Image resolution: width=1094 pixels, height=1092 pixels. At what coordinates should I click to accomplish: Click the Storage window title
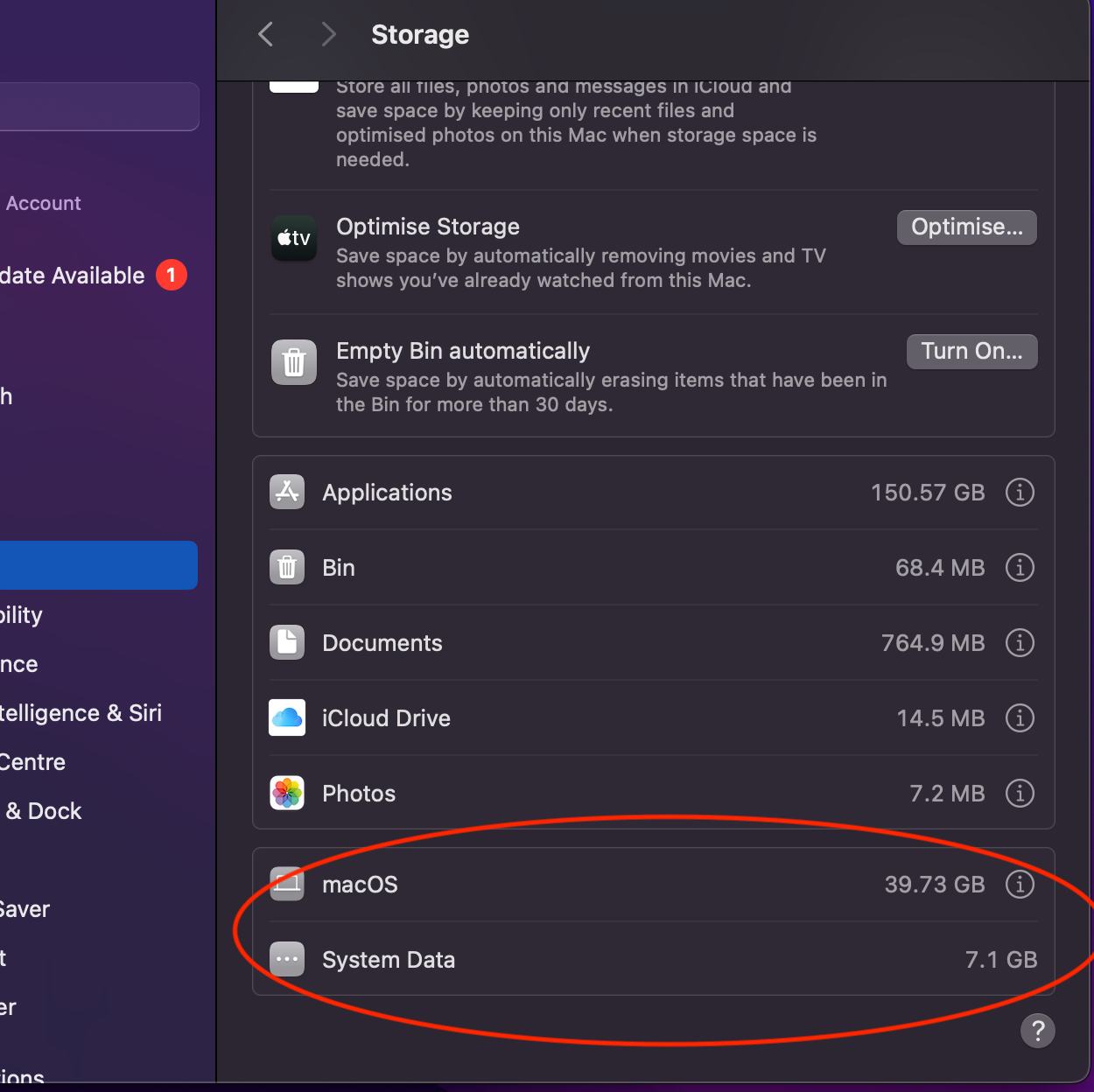[x=420, y=34]
